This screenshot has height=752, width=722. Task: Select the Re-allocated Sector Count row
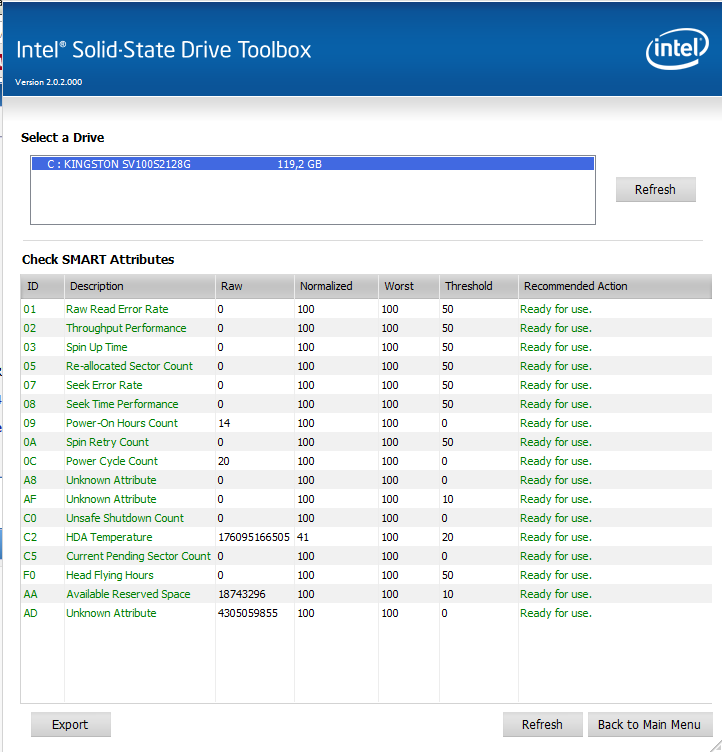366,366
